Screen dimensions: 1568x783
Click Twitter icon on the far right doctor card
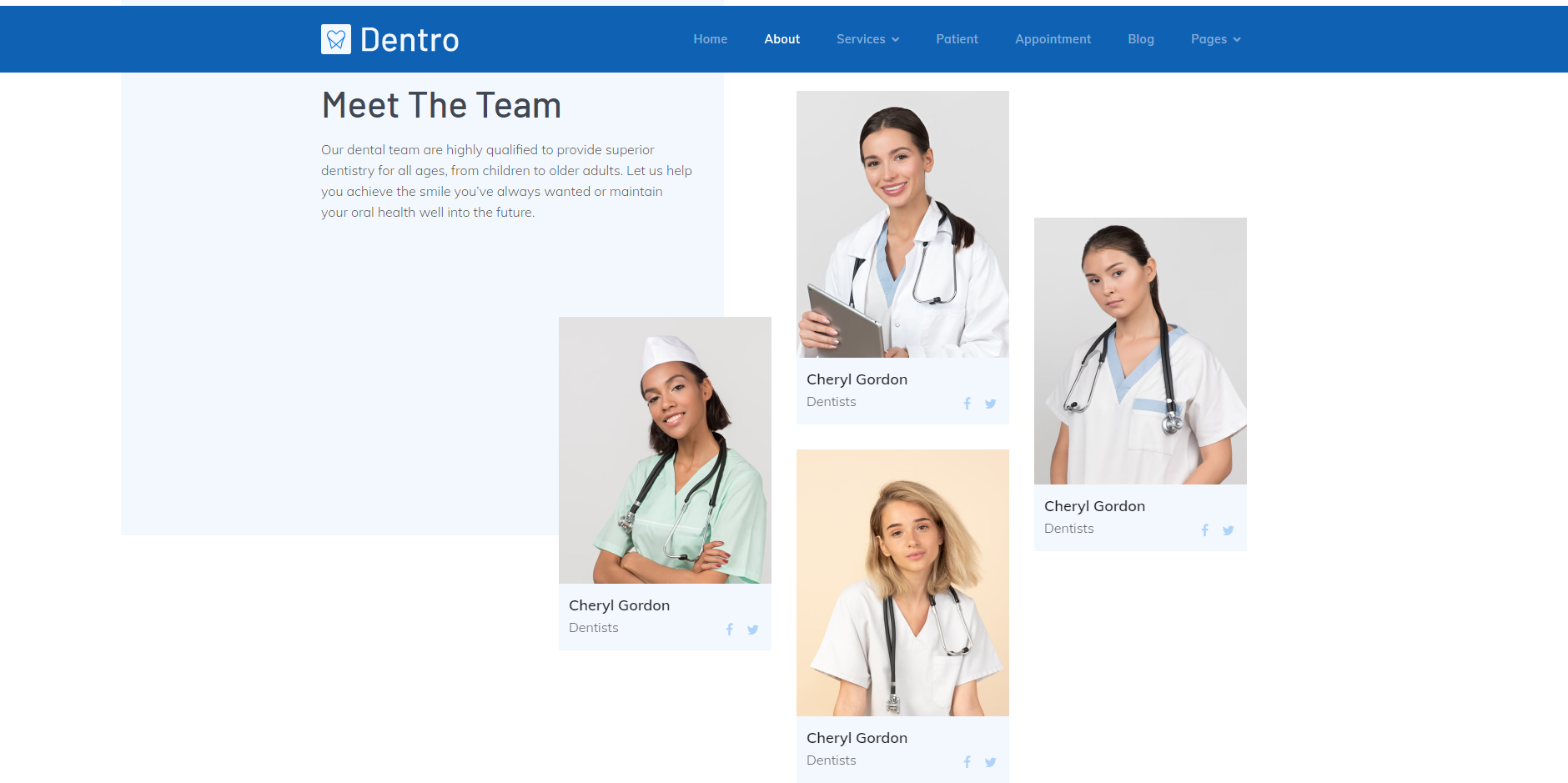click(x=1229, y=530)
